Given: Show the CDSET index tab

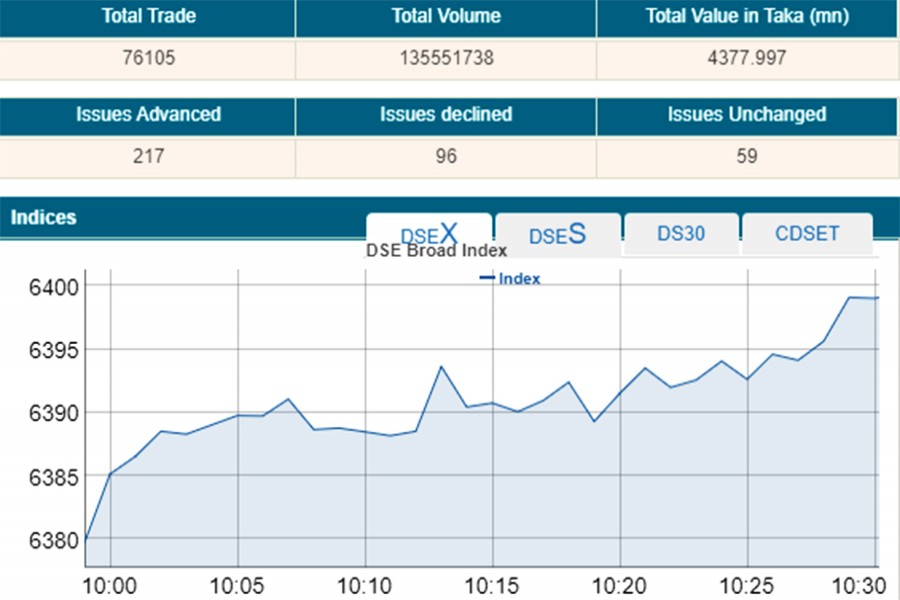Looking at the screenshot, I should coord(807,233).
